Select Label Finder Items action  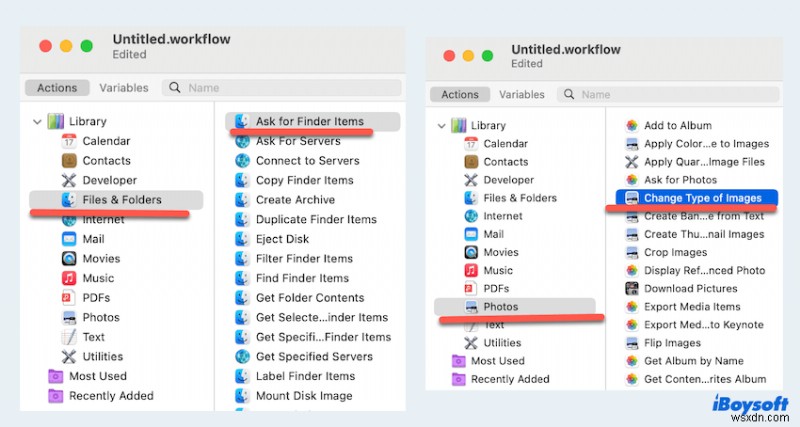click(306, 376)
